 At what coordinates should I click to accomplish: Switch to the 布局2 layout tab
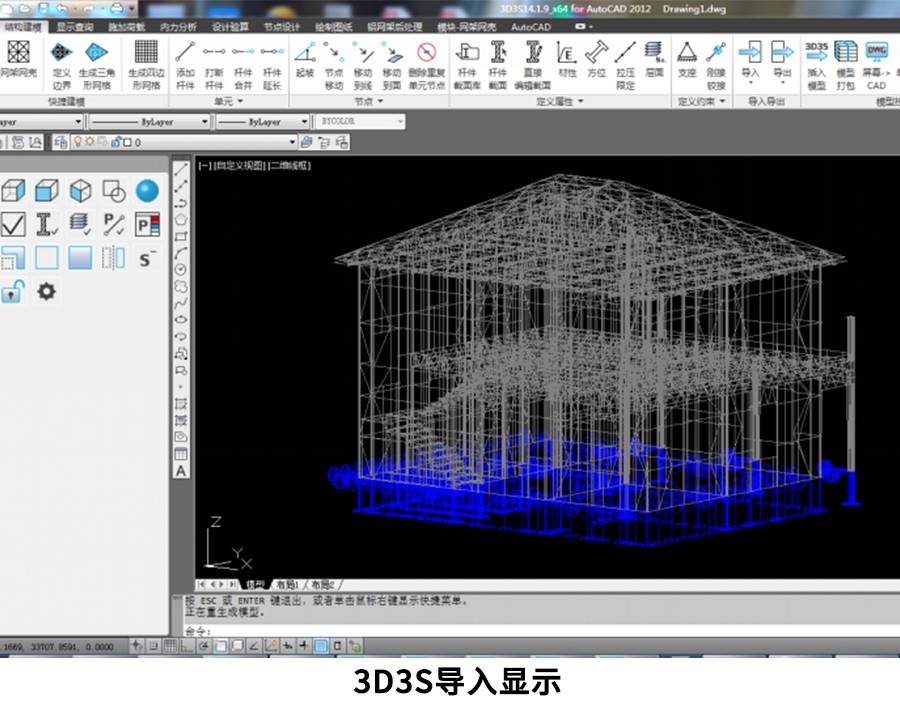point(322,585)
